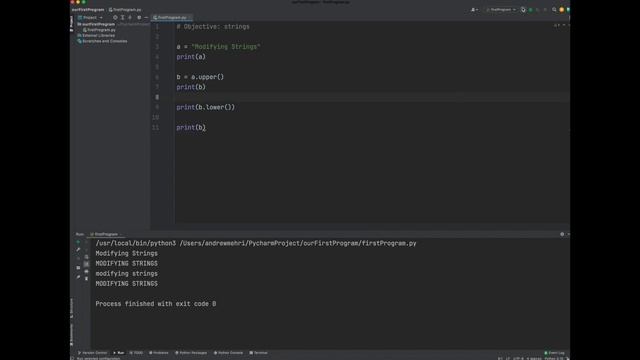Screen dimensions: 640x360
Task: Place the cursor on 'print(b.lower())' line
Action: click(x=206, y=107)
